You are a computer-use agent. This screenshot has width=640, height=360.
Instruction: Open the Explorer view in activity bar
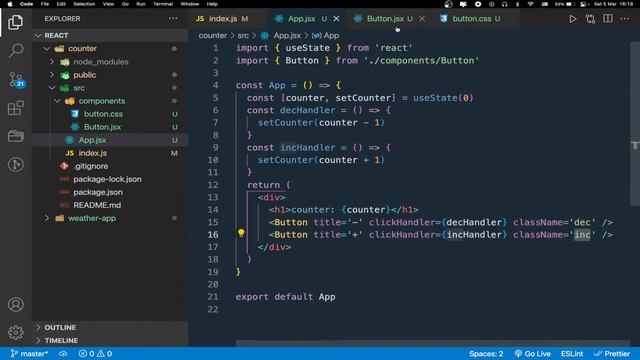[16, 22]
